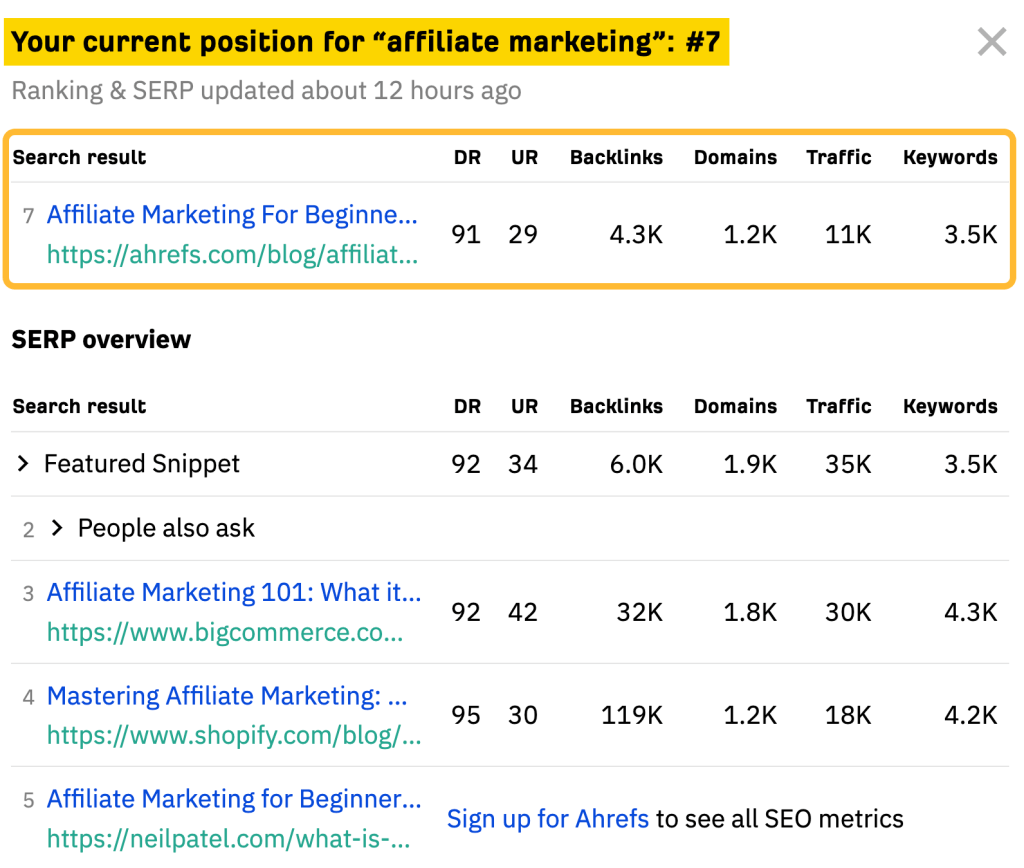
Task: Open Affiliate Marketing 101 result title
Action: click(234, 592)
